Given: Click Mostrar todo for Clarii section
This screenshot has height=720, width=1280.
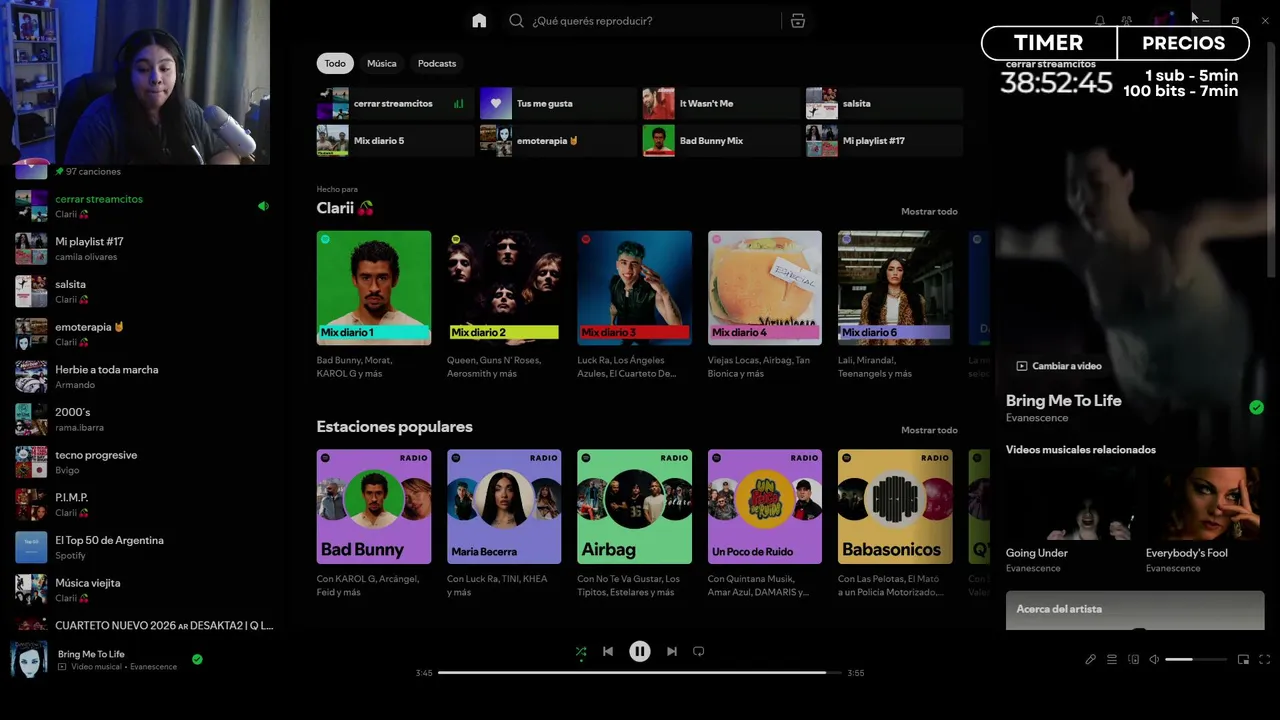Looking at the screenshot, I should (929, 211).
